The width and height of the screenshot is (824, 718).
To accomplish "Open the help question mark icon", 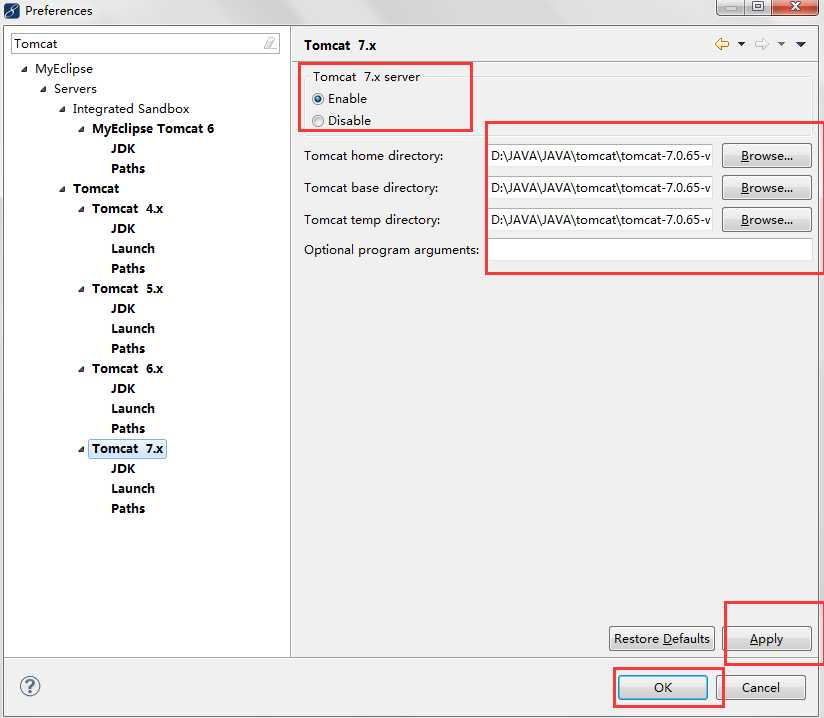I will (30, 686).
